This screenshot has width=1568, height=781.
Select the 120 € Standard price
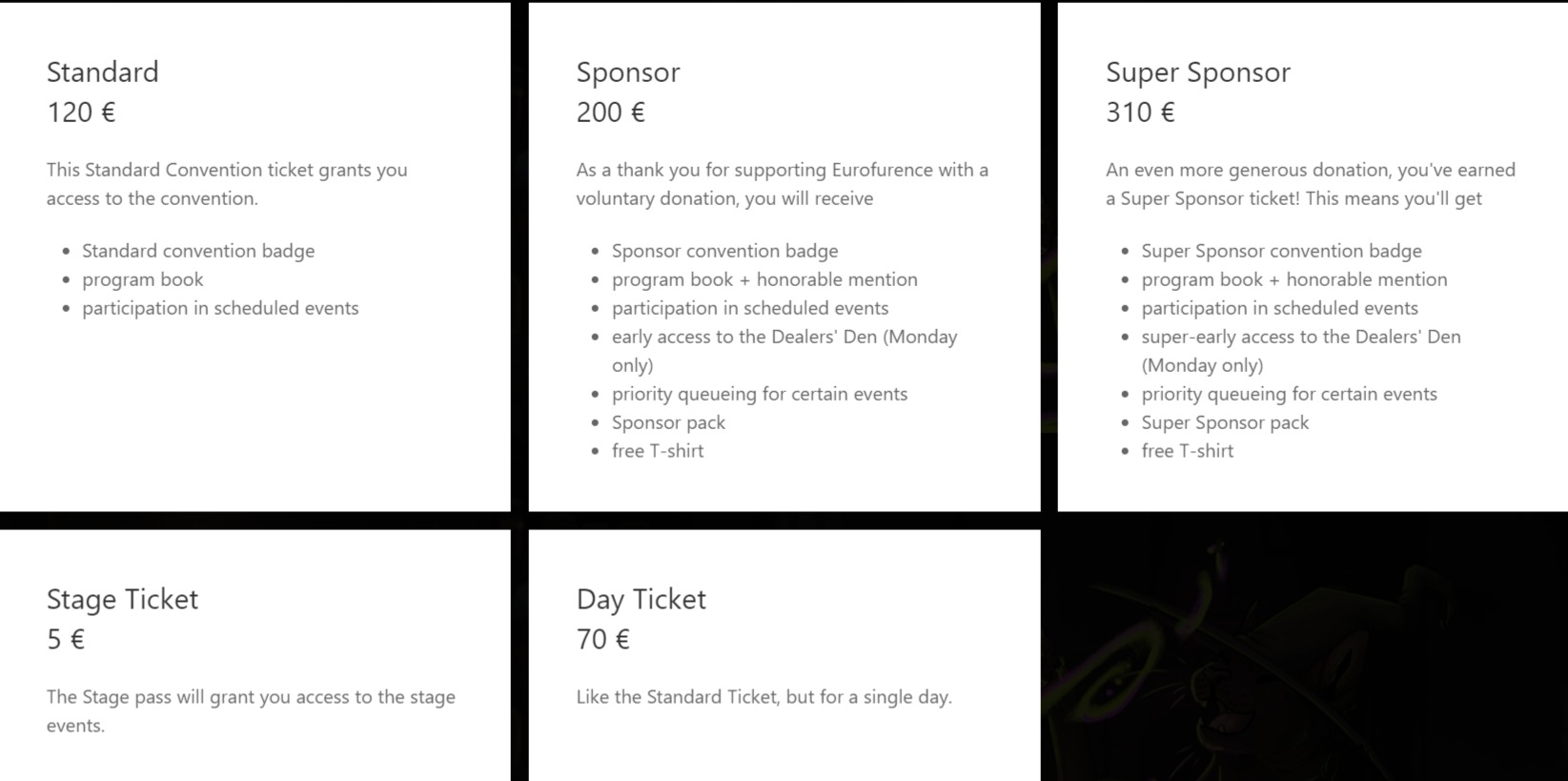click(81, 113)
